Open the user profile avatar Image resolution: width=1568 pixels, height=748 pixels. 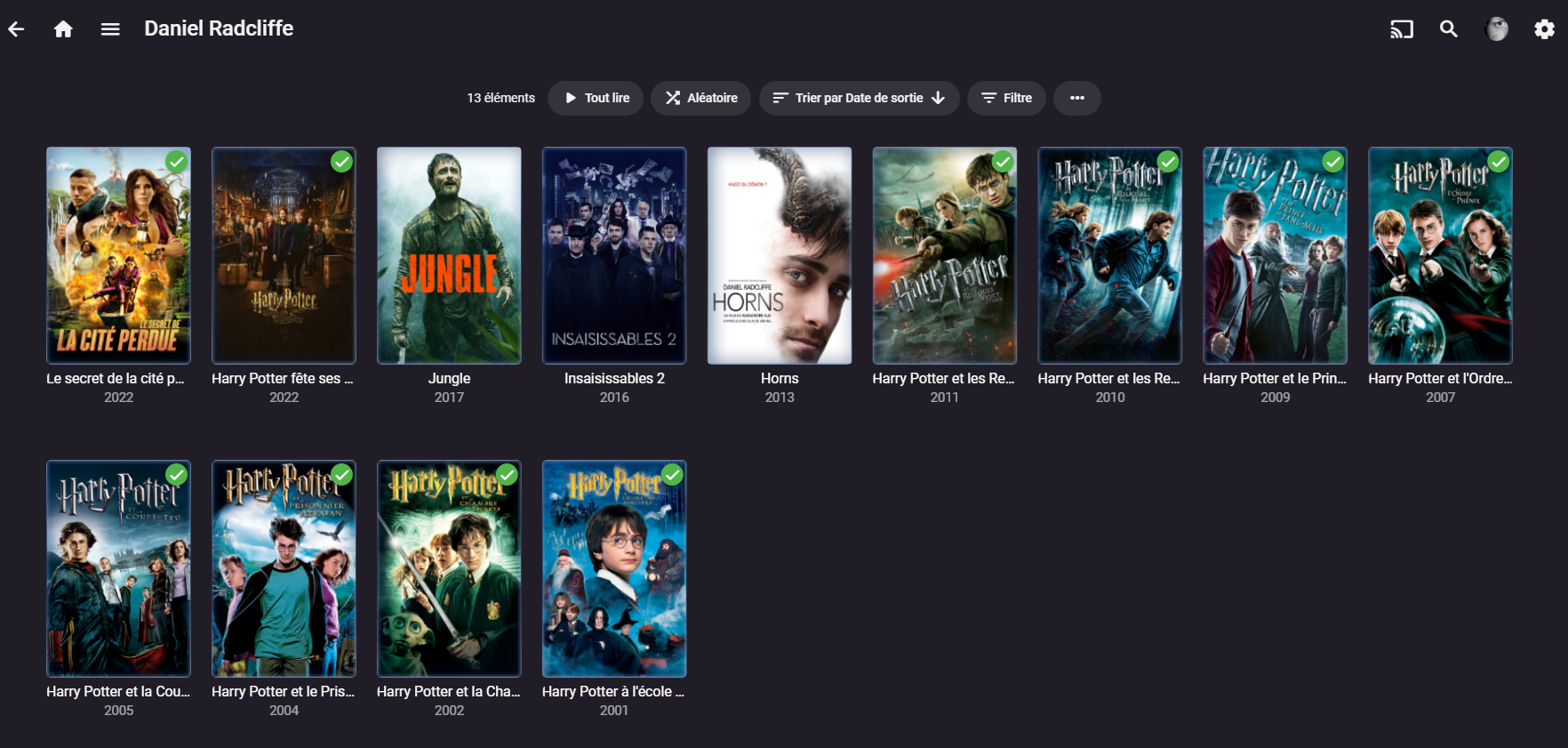[x=1497, y=29]
